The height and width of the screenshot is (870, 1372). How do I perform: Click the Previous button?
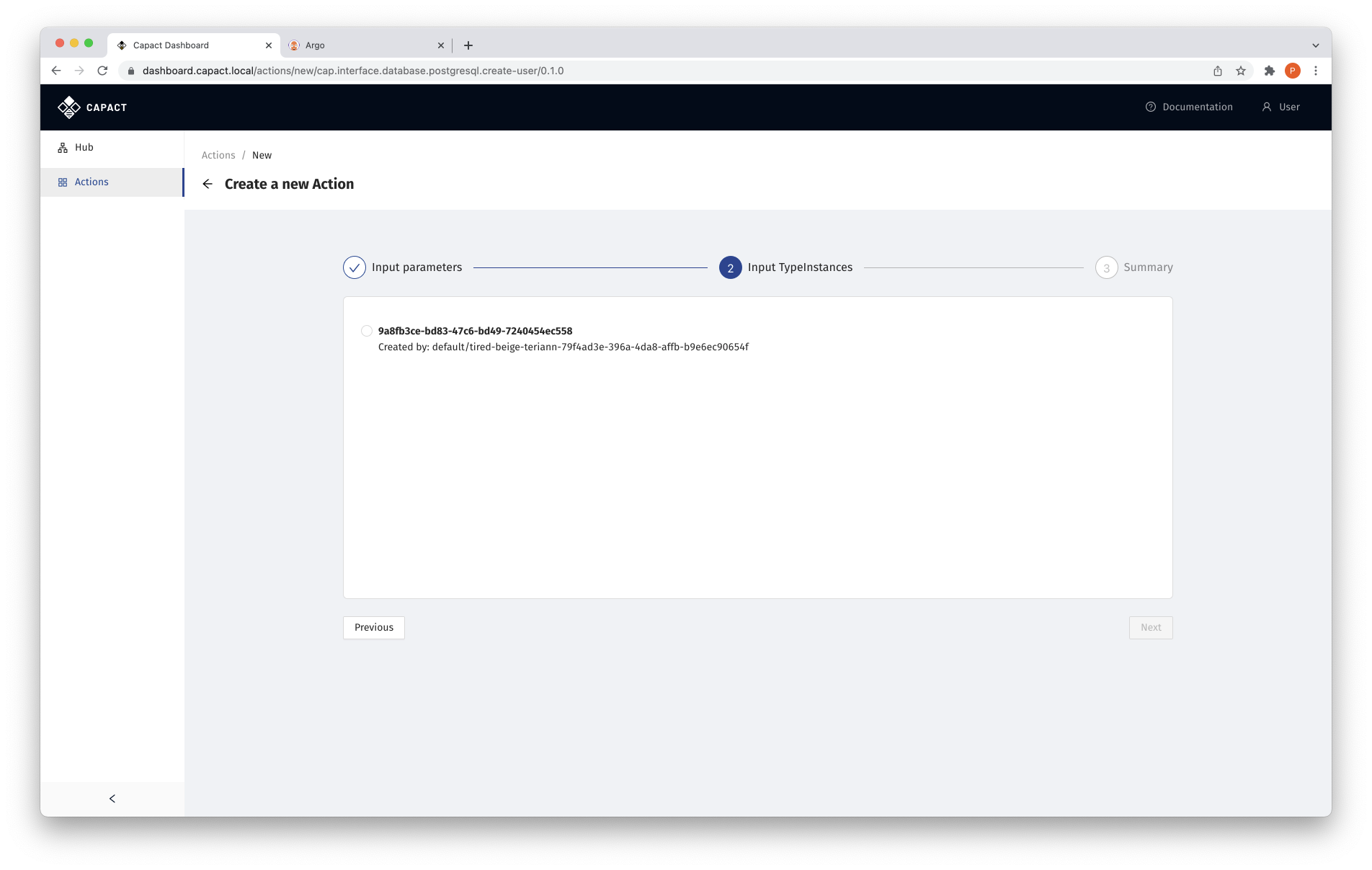(374, 628)
